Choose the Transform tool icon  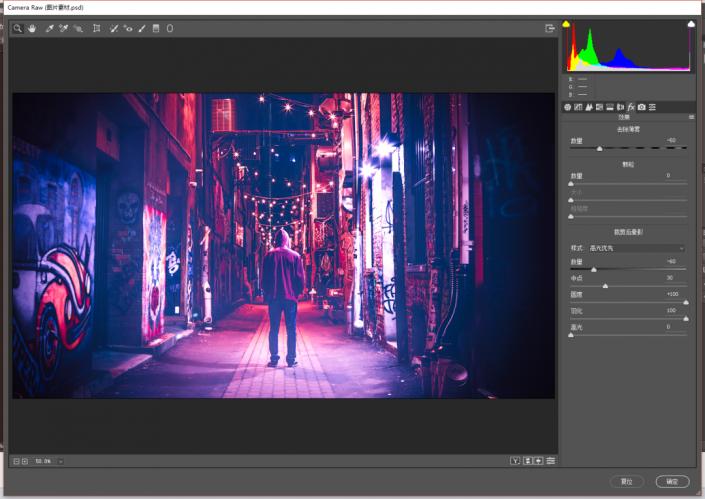pyautogui.click(x=96, y=28)
